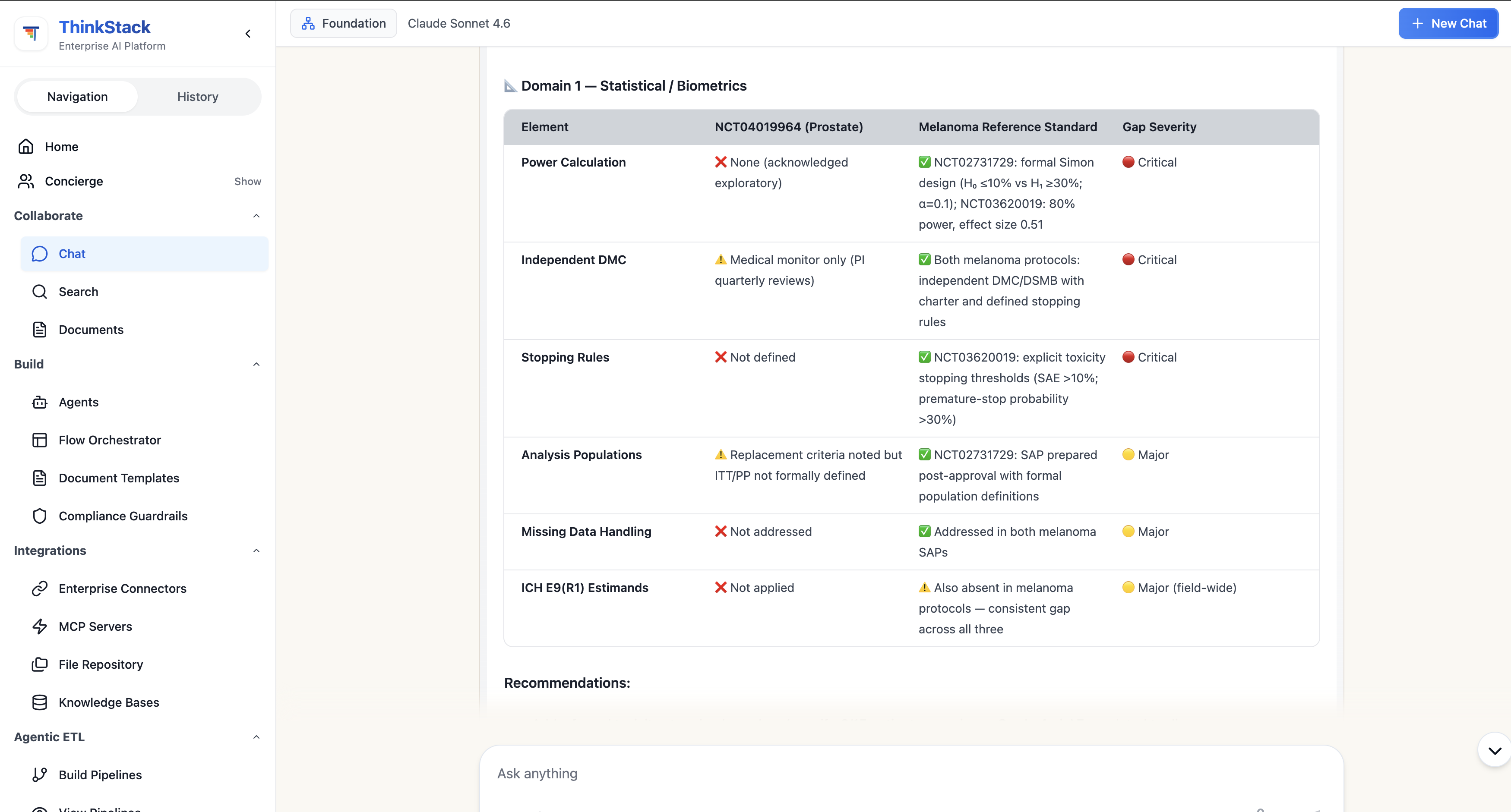This screenshot has width=1511, height=812.
Task: Click the File Repository folders icon
Action: [39, 664]
